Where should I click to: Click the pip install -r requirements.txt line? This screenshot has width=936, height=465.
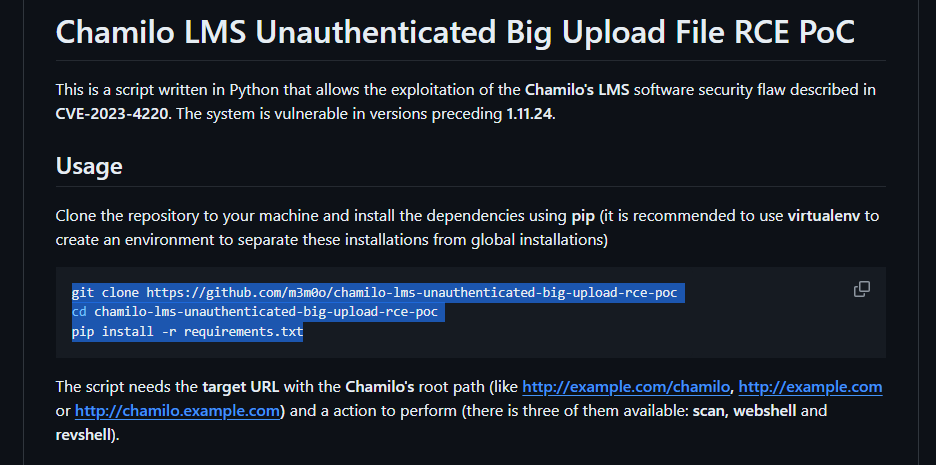pos(187,331)
